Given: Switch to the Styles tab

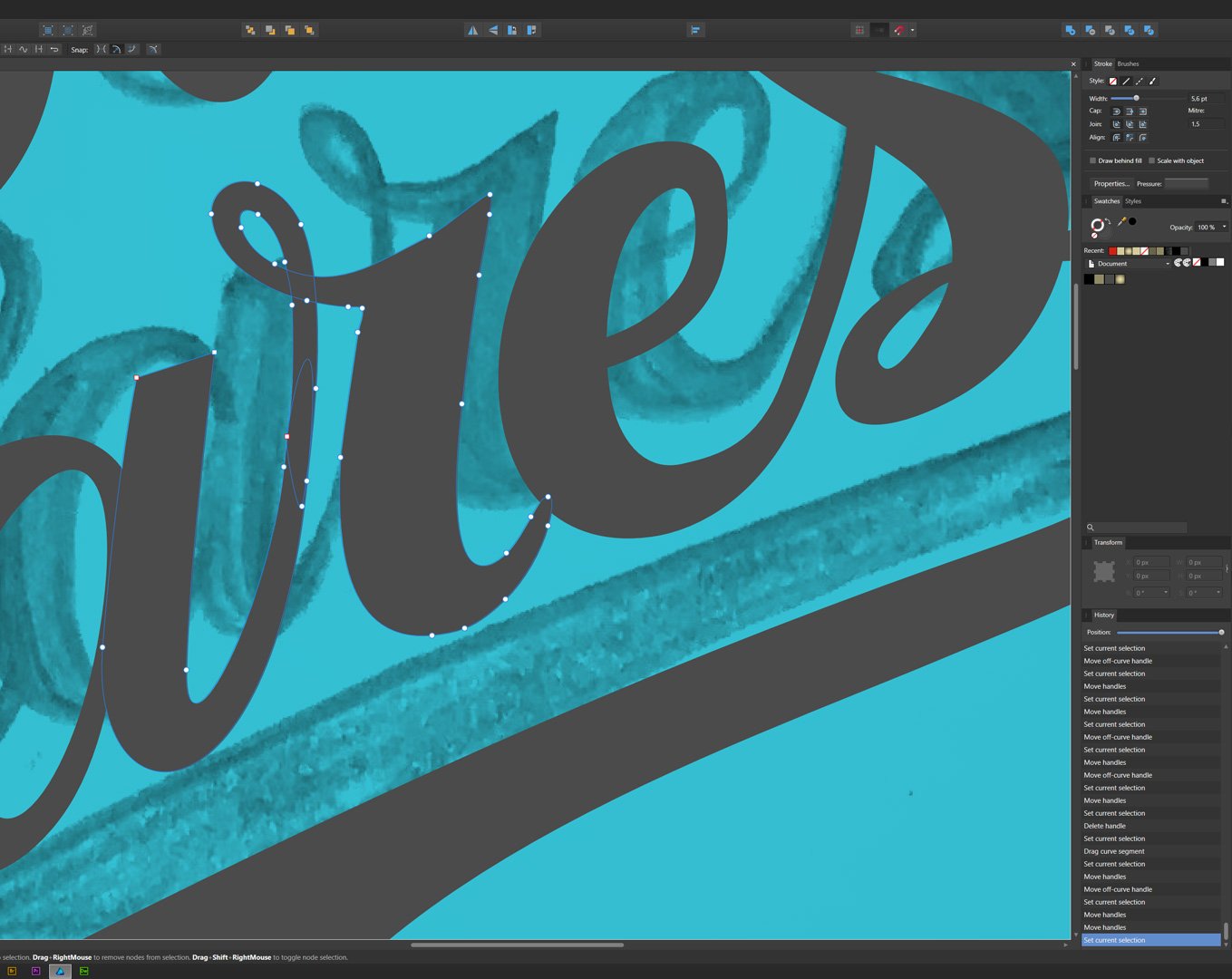Looking at the screenshot, I should click(1133, 201).
